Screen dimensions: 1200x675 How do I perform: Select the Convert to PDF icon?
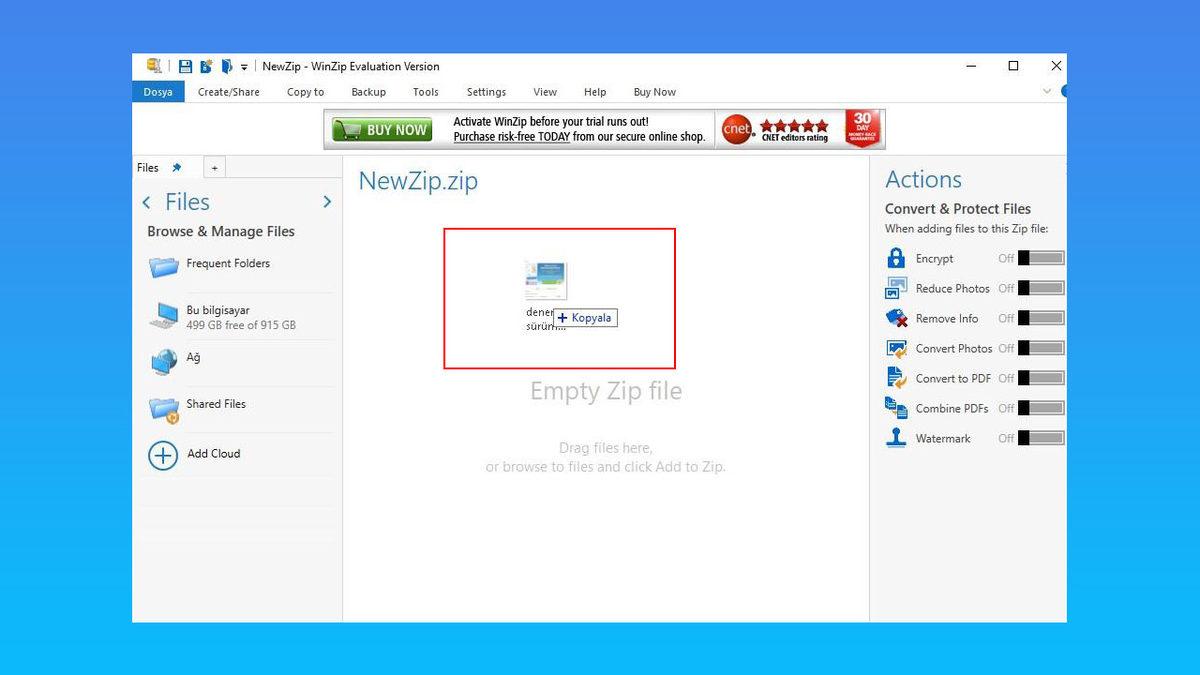895,378
